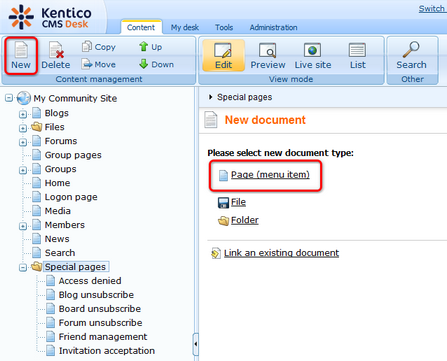Image resolution: width=447 pixels, height=361 pixels.
Task: Click the Move document button
Action: [x=99, y=64]
